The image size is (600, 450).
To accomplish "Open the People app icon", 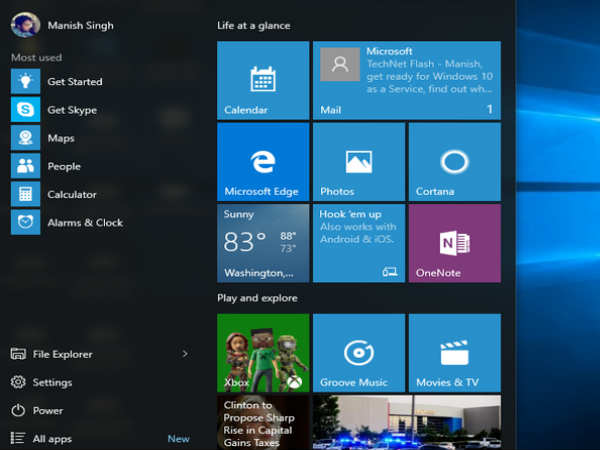I will click(25, 166).
